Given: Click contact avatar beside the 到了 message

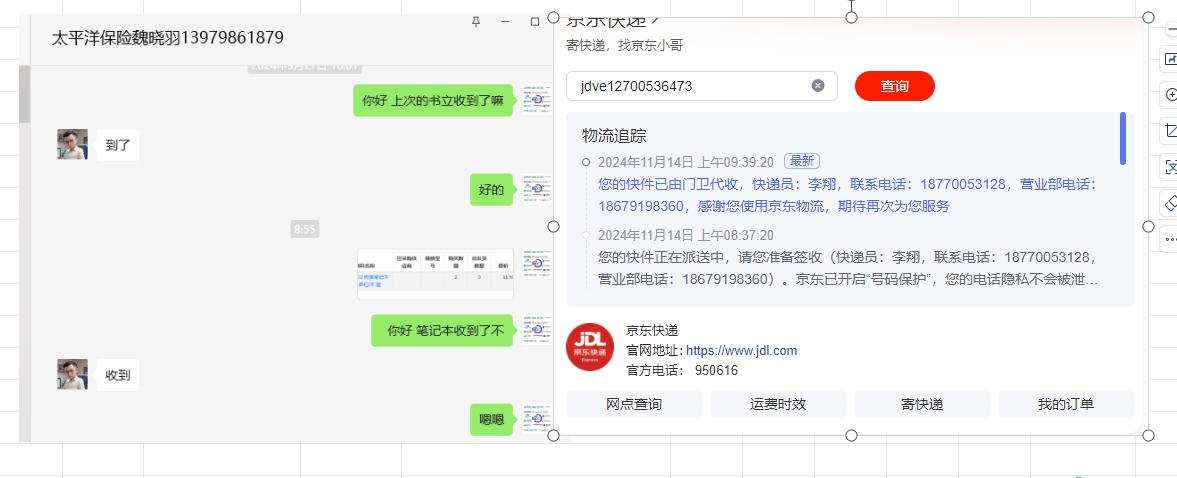Looking at the screenshot, I should 72,144.
